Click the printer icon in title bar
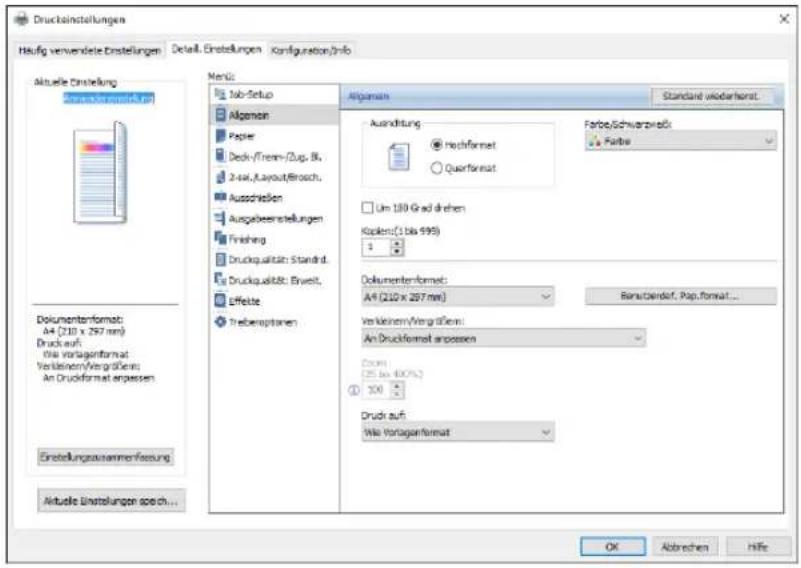 [x=21, y=19]
